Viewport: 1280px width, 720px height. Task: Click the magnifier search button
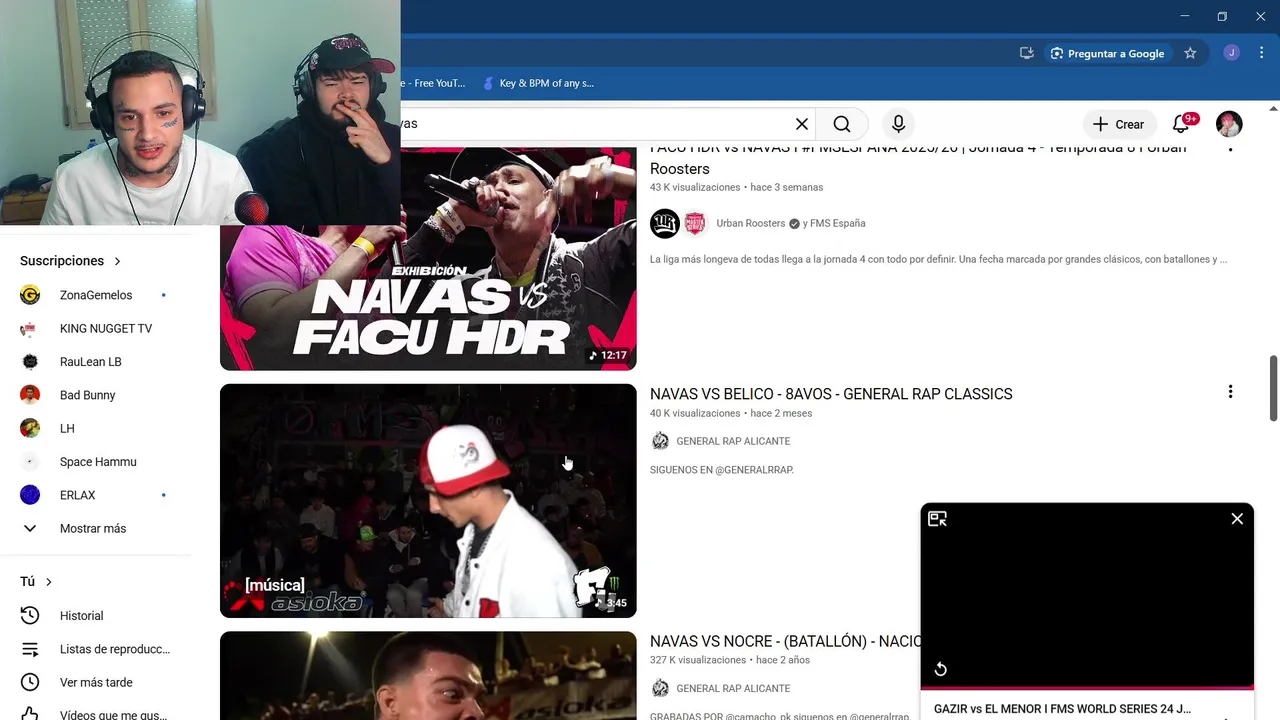pyautogui.click(x=842, y=124)
